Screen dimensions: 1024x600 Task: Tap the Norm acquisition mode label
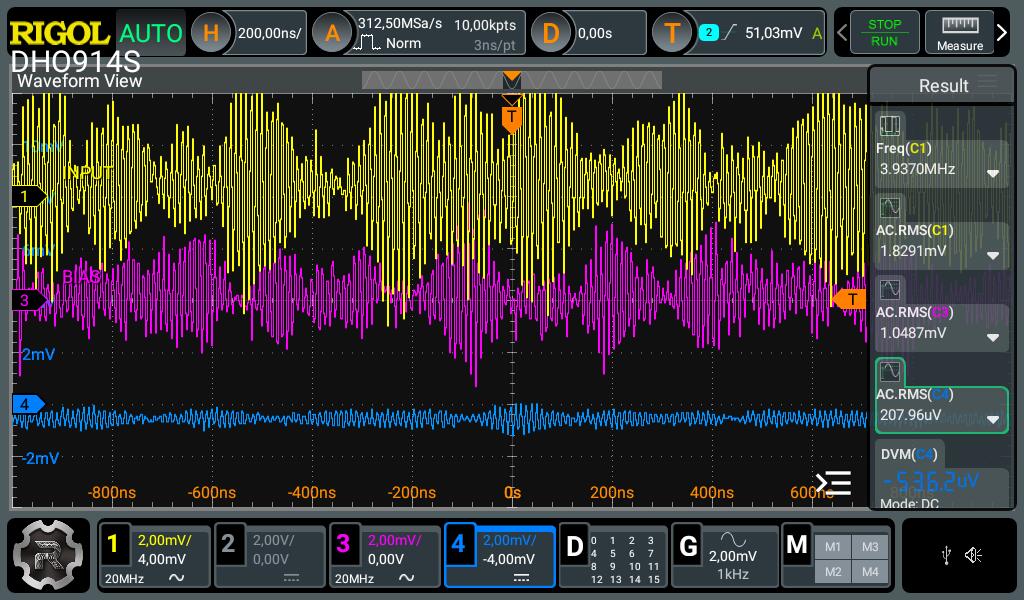(403, 43)
